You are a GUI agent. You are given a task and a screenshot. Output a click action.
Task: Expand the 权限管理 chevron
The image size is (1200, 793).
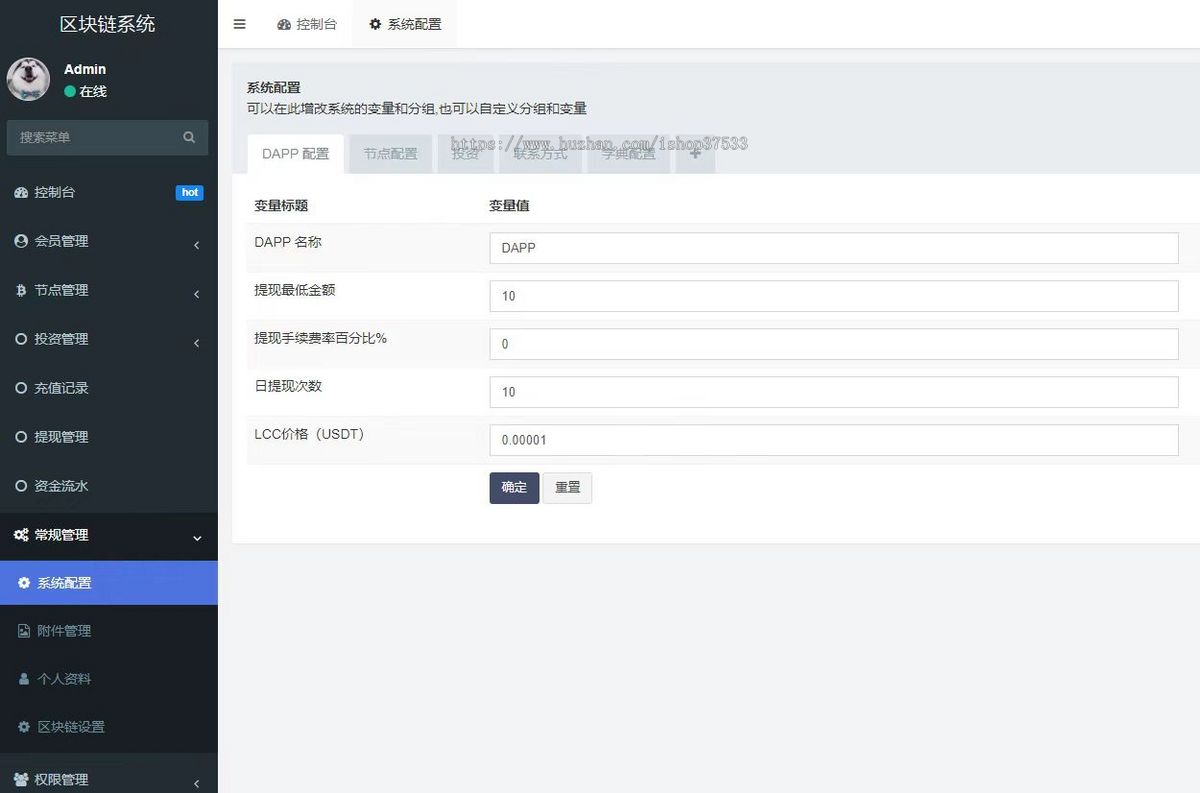pos(196,783)
